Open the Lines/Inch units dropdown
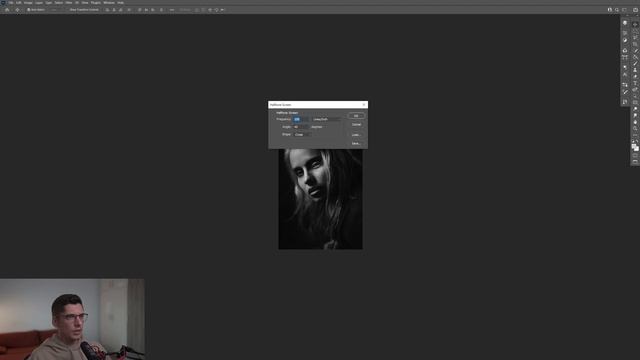This screenshot has height=360, width=640. [326, 119]
